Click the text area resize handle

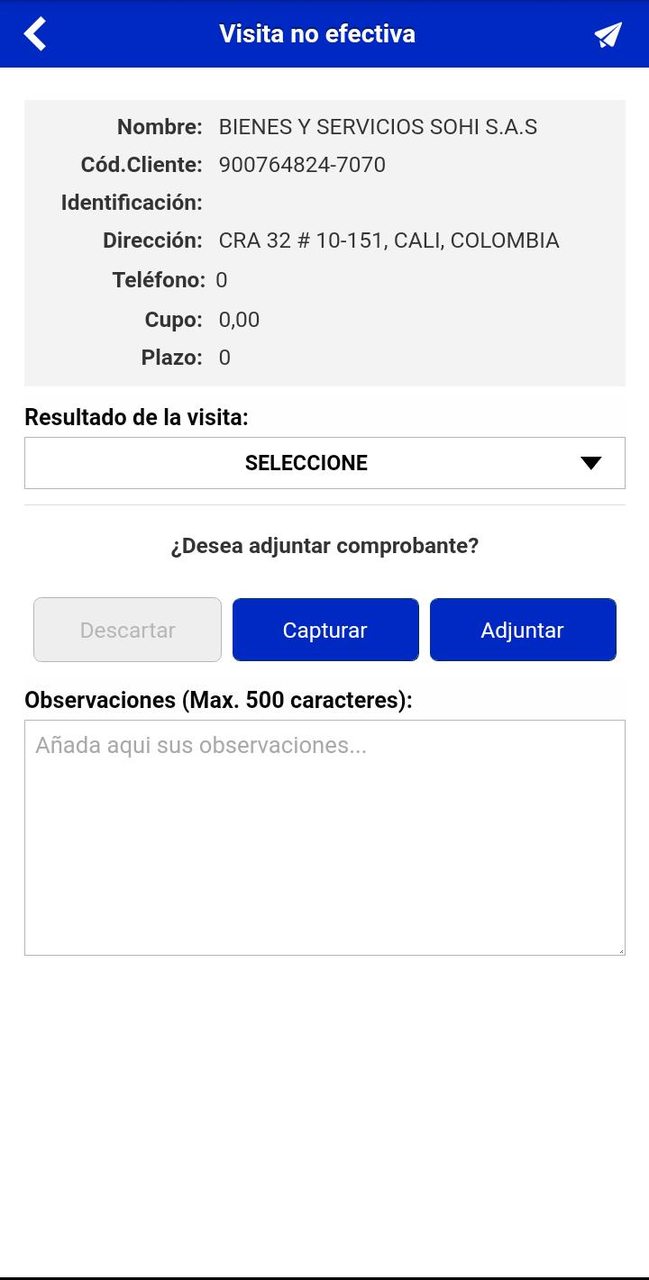(x=619, y=949)
